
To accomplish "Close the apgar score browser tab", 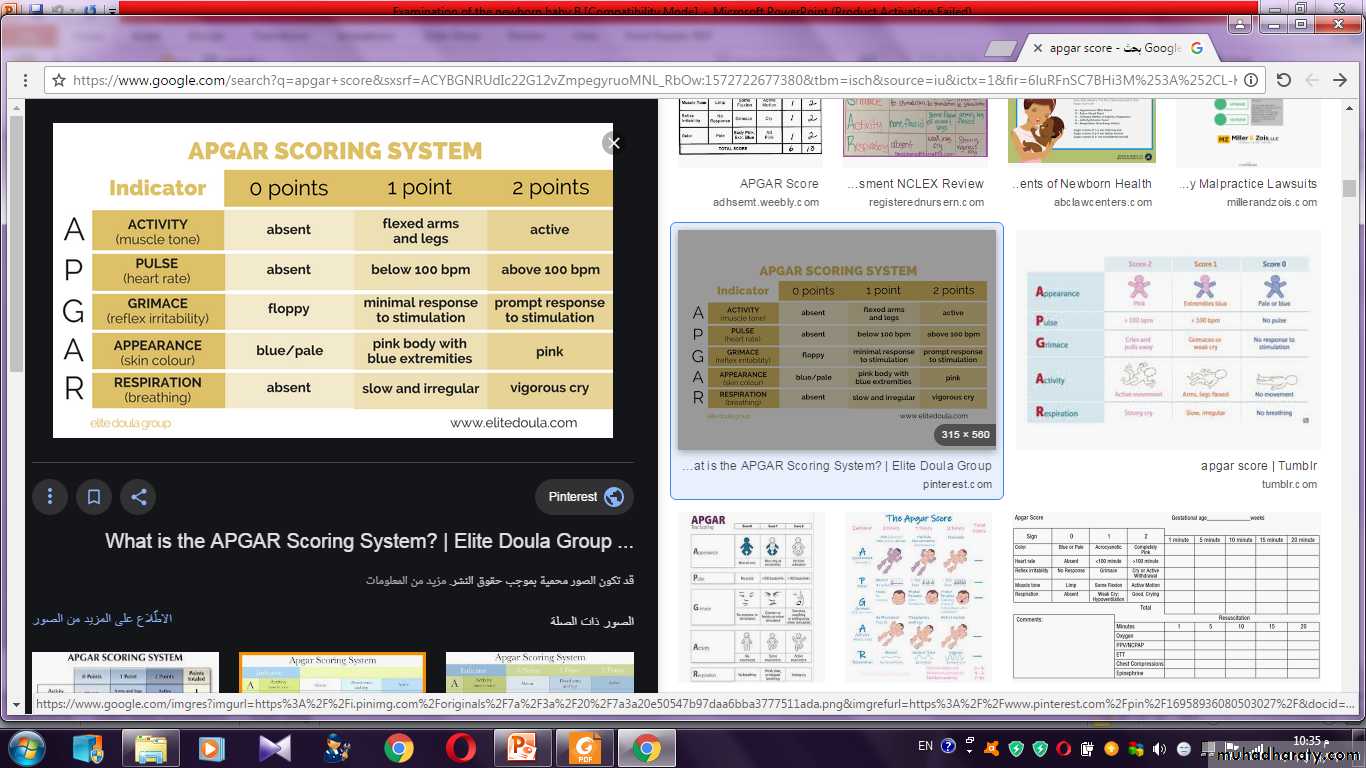I will pyautogui.click(x=1038, y=48).
